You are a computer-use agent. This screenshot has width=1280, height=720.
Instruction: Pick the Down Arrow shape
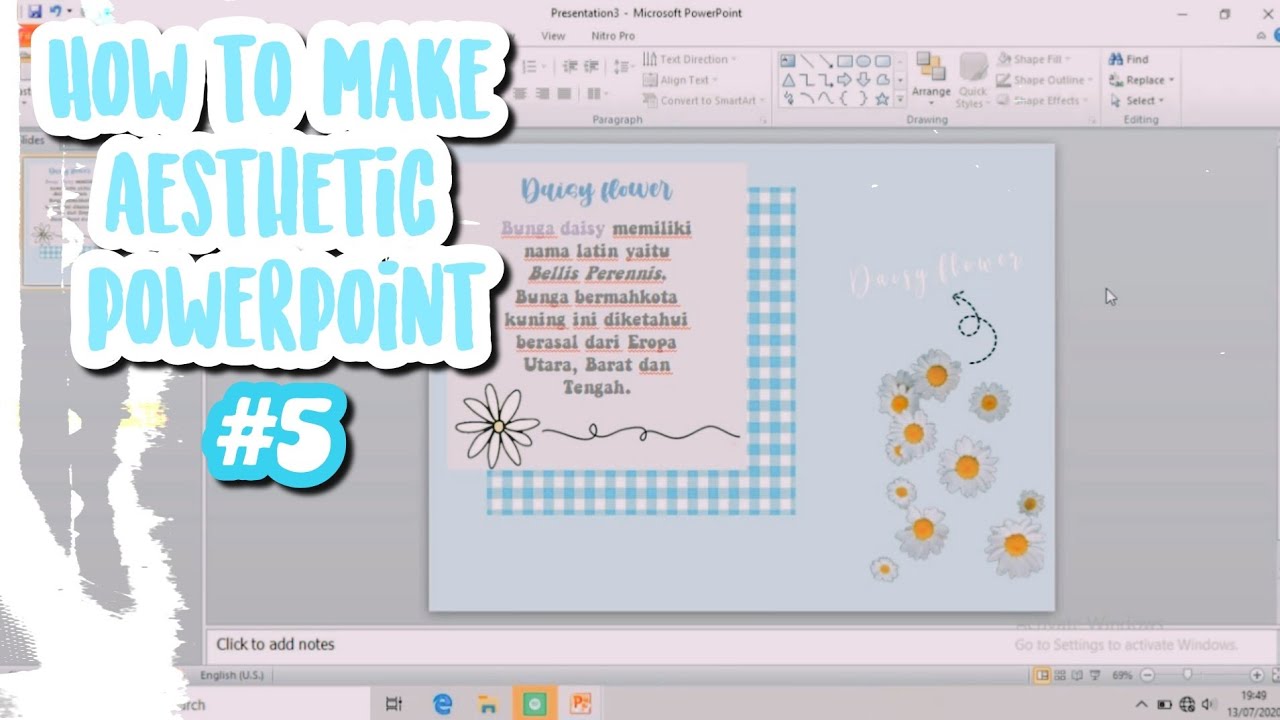[864, 79]
